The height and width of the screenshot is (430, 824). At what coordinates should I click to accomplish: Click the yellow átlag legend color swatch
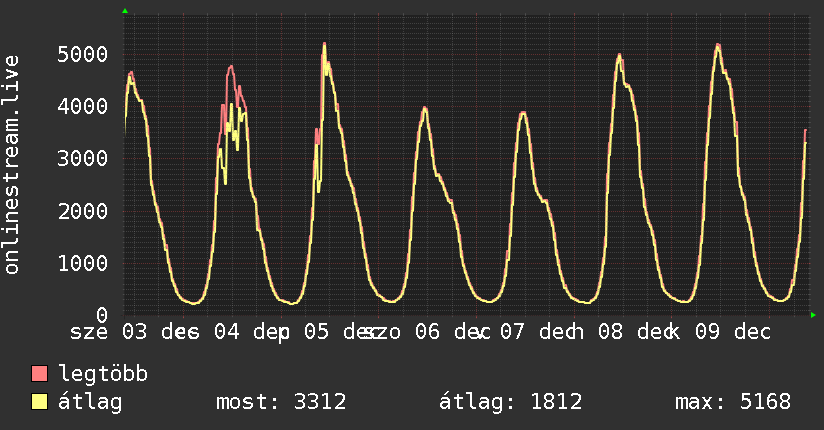click(40, 402)
